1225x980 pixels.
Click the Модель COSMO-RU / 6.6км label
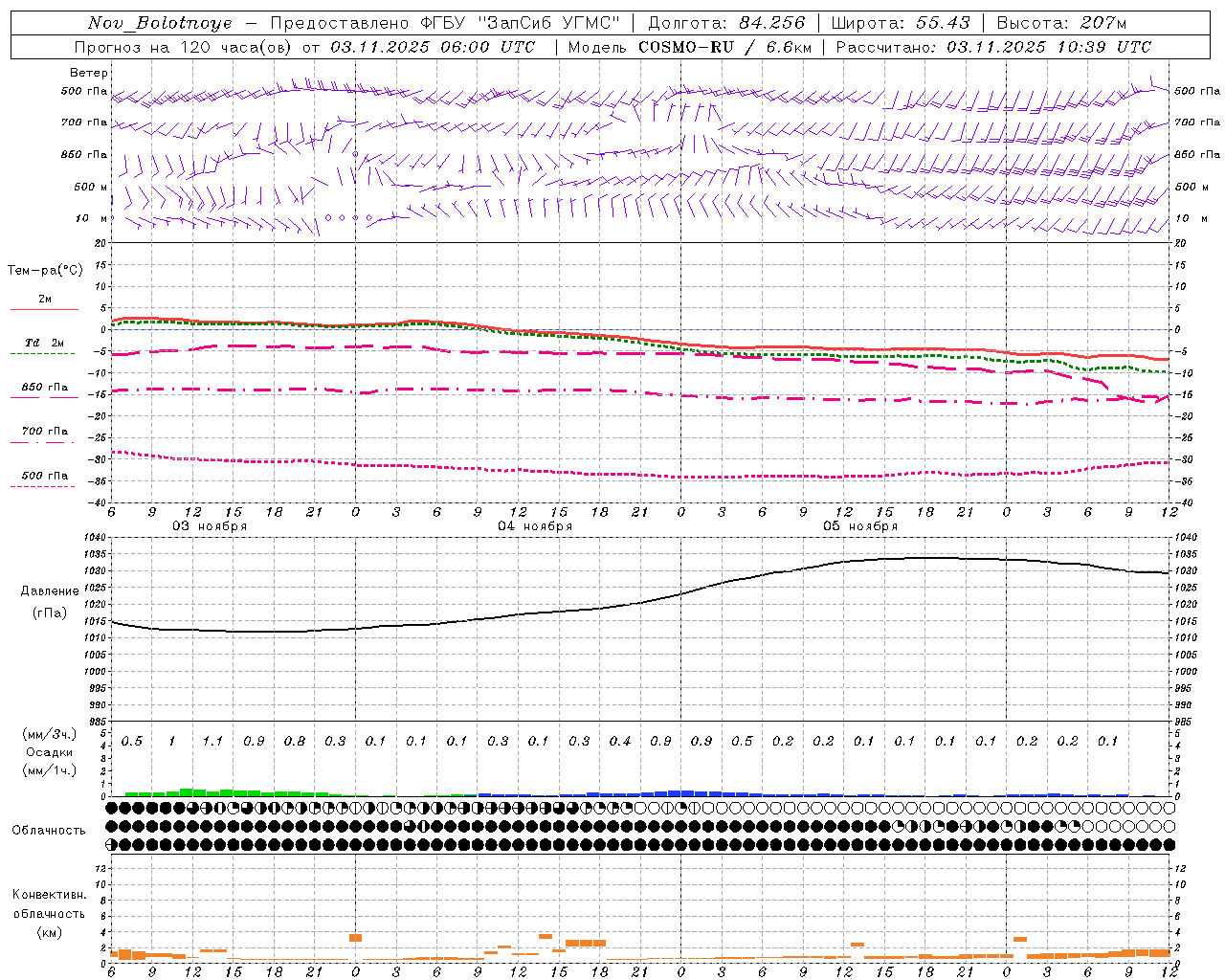[x=689, y=47]
